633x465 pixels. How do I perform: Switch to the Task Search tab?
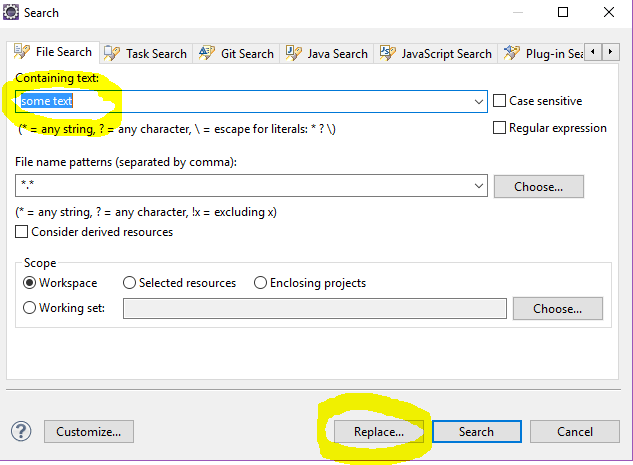pyautogui.click(x=146, y=53)
